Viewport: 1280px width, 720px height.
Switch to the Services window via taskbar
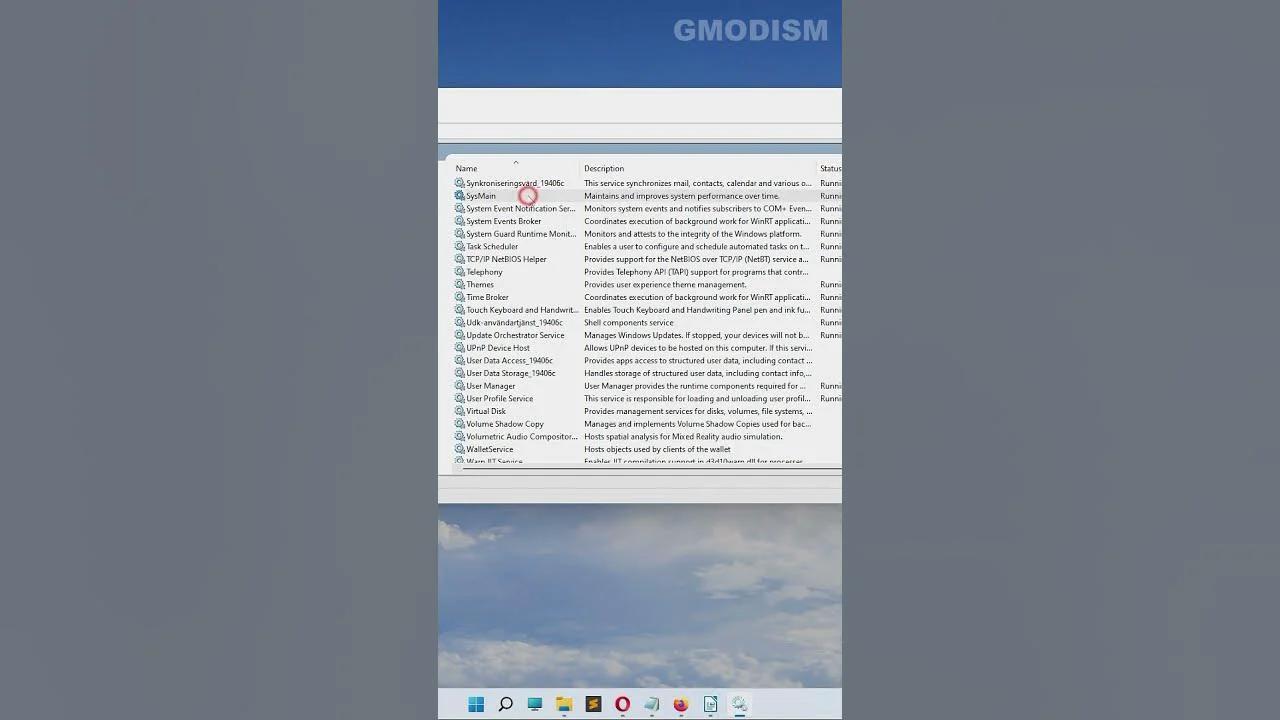coord(738,704)
